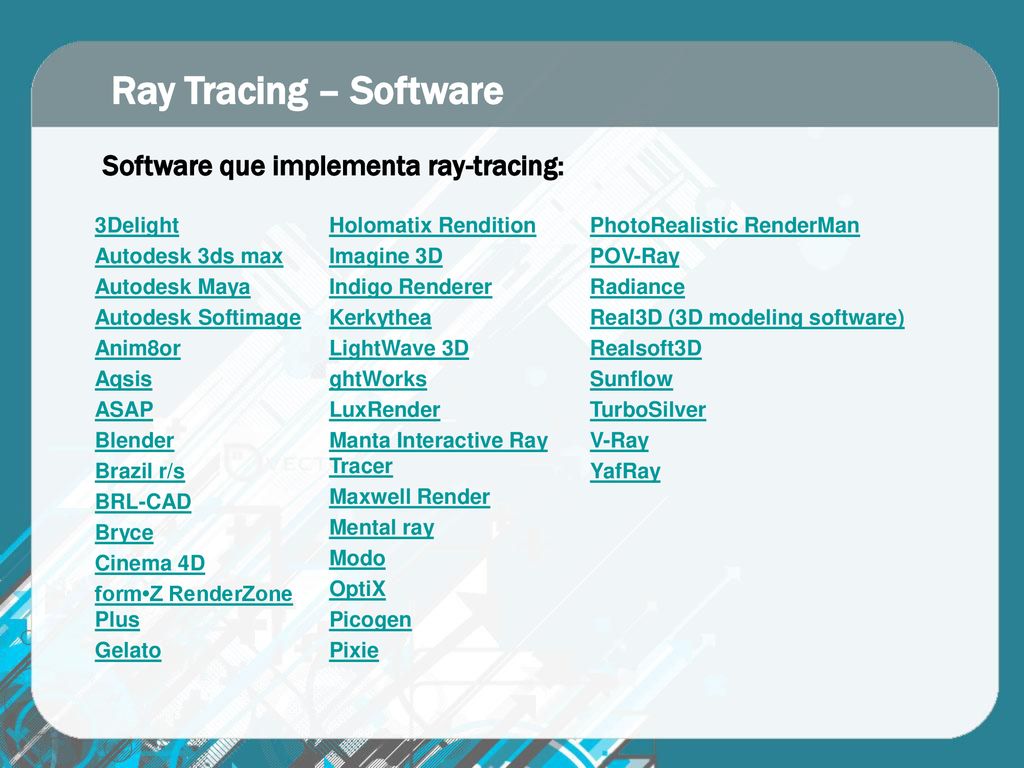
Task: Open the form•Z RenderZone Plus link
Action: (x=193, y=607)
